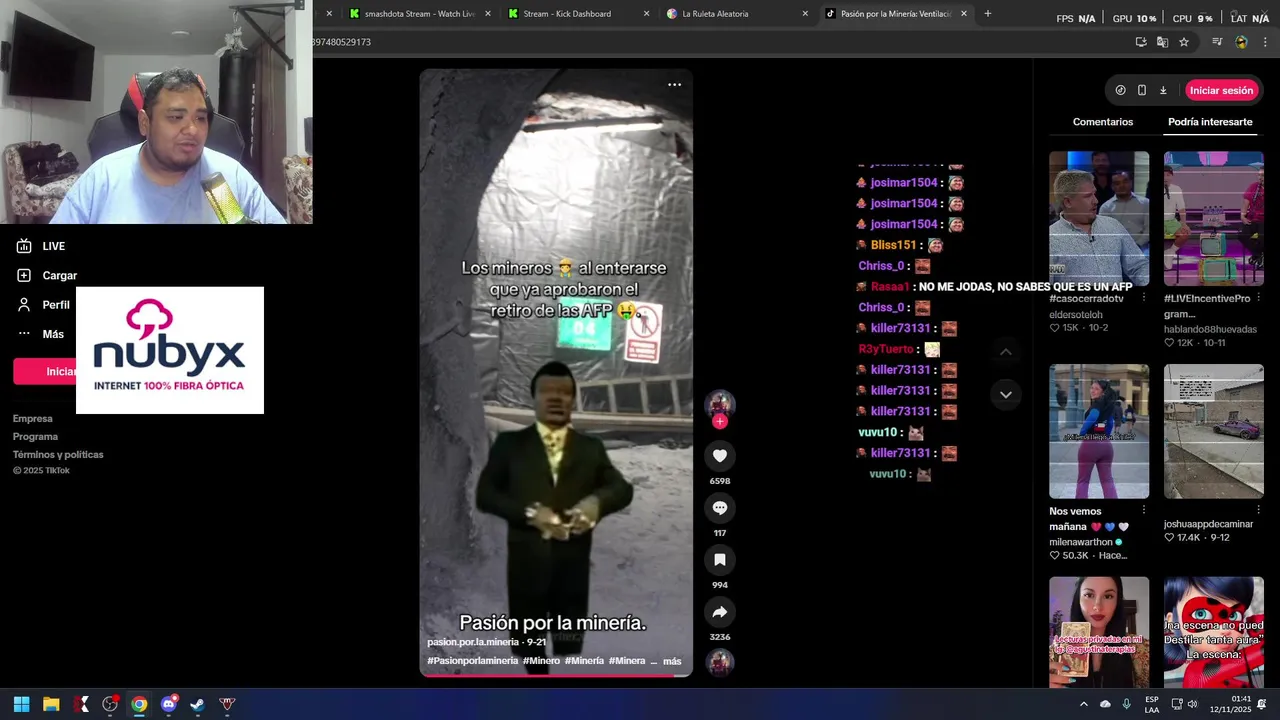Show hidden system tray icons chevron
Viewport: 1280px width, 720px height.
click(x=1083, y=704)
